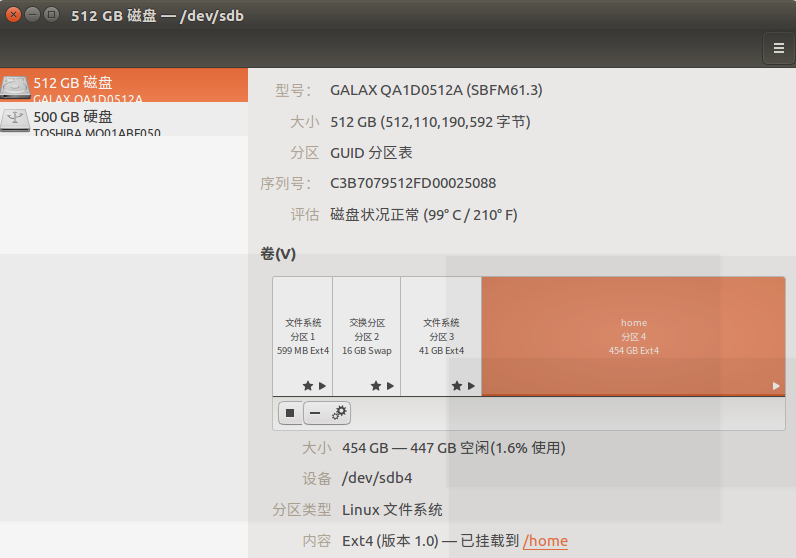The width and height of the screenshot is (796, 558).
Task: Select swap partition 2 16 GB block
Action: click(367, 336)
